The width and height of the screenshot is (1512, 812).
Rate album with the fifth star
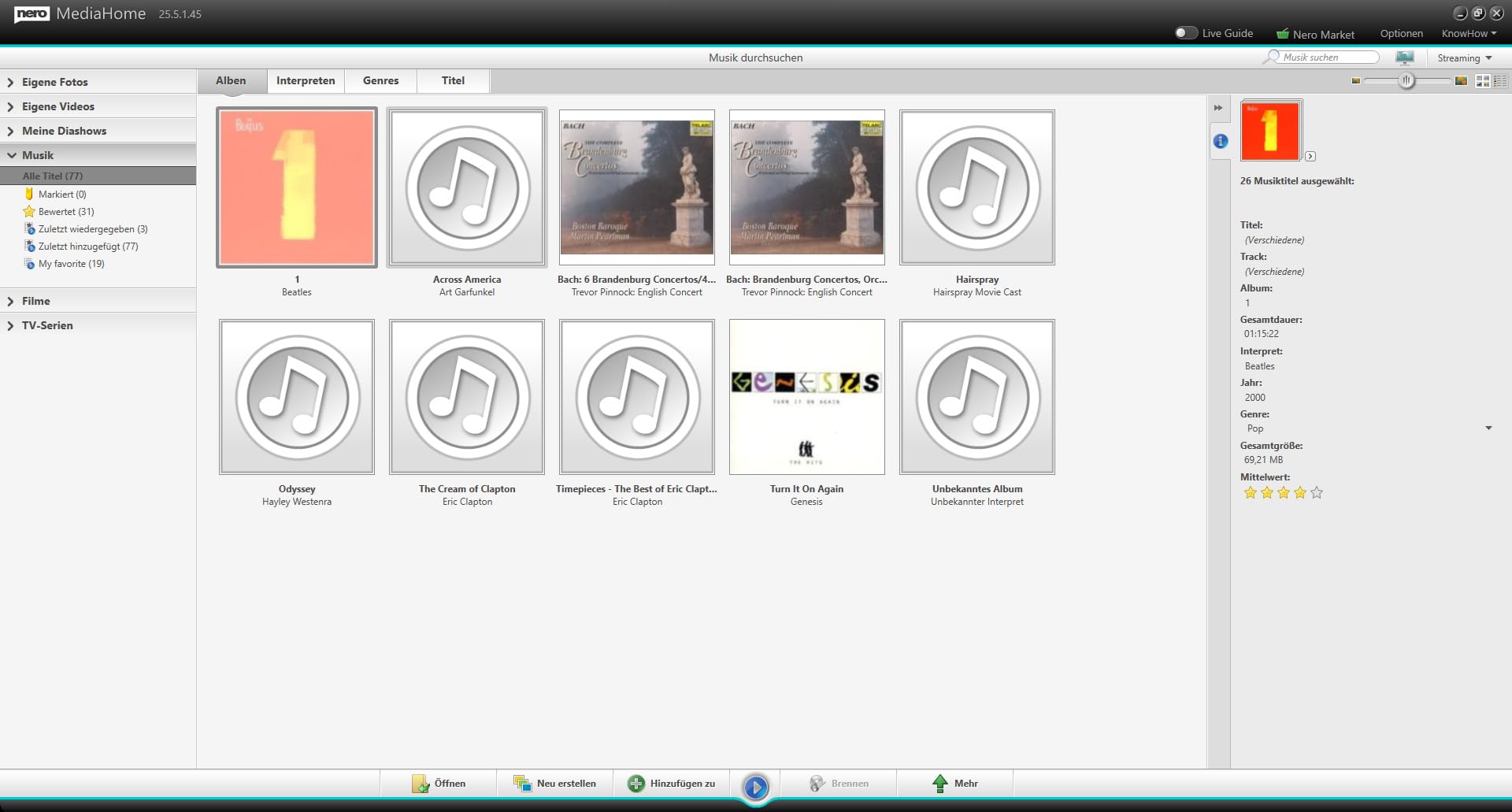pyautogui.click(x=1317, y=493)
